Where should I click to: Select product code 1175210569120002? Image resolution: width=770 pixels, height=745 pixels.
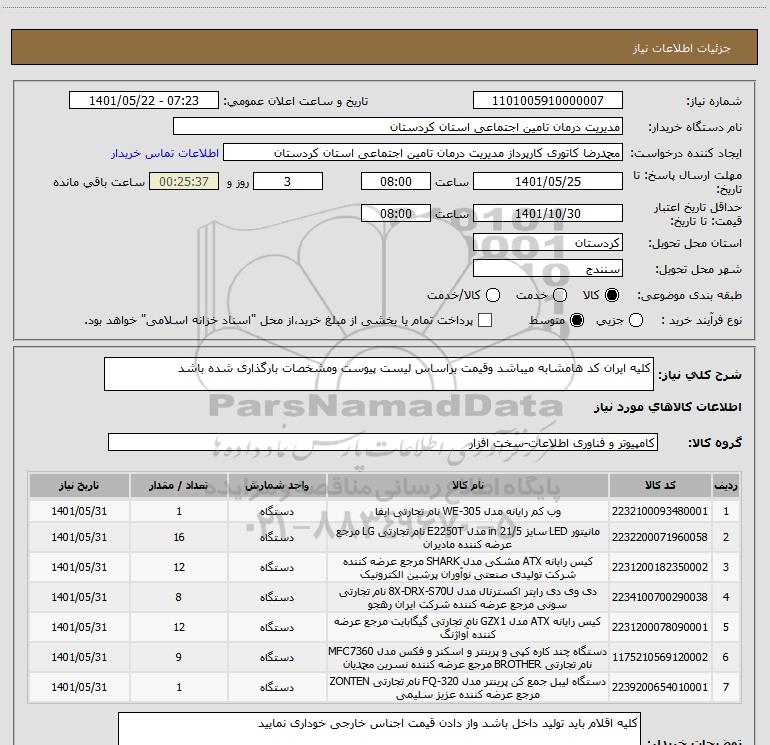point(660,657)
